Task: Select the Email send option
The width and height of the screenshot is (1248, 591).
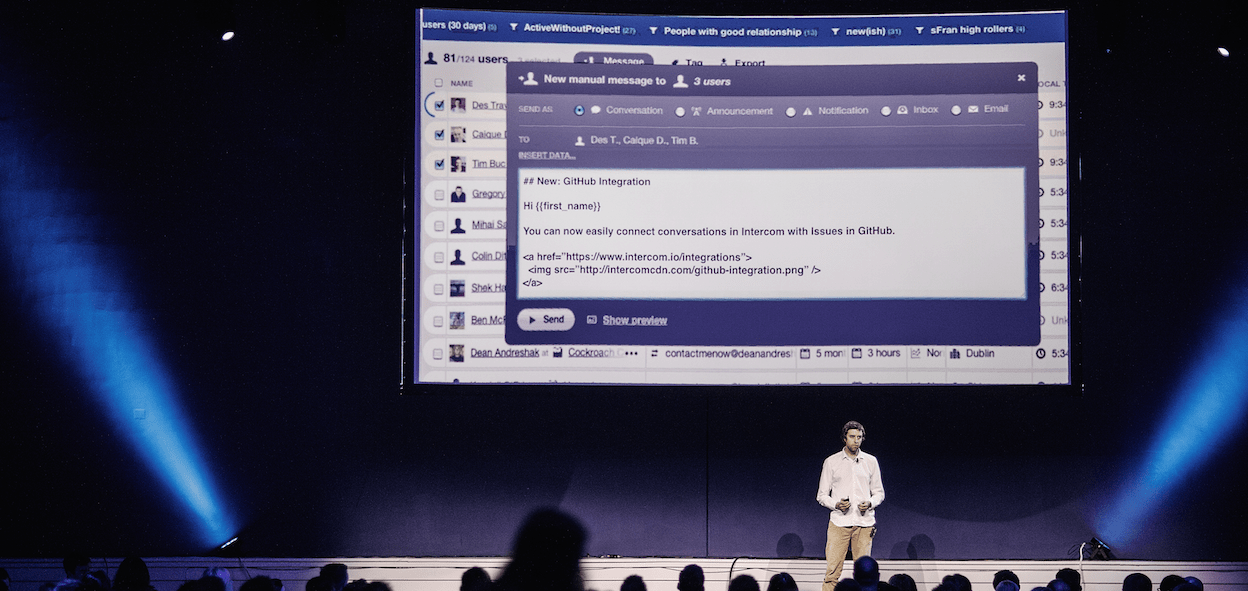Action: tap(956, 110)
